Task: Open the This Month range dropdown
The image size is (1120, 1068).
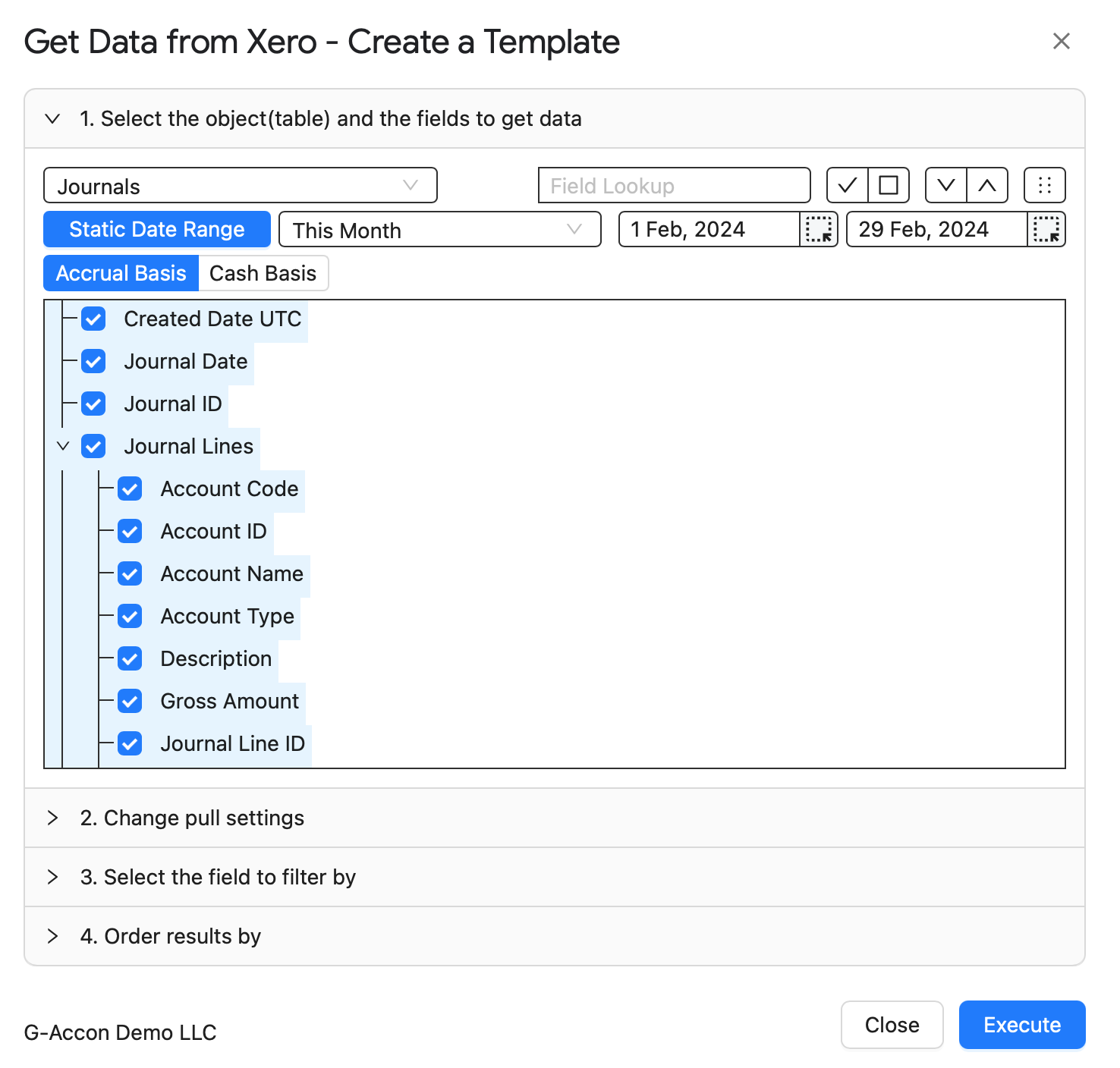Action: (x=440, y=229)
